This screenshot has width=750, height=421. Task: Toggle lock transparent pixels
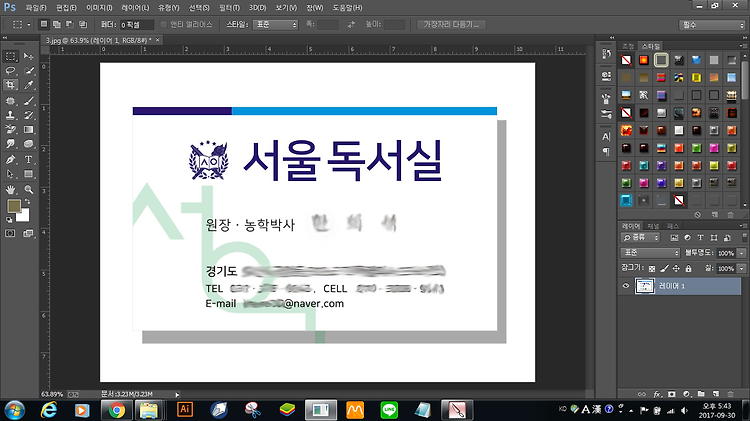(652, 269)
